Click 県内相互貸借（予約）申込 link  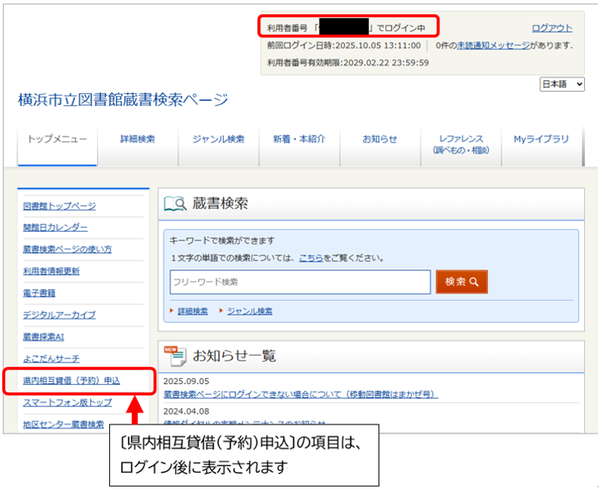[72, 381]
